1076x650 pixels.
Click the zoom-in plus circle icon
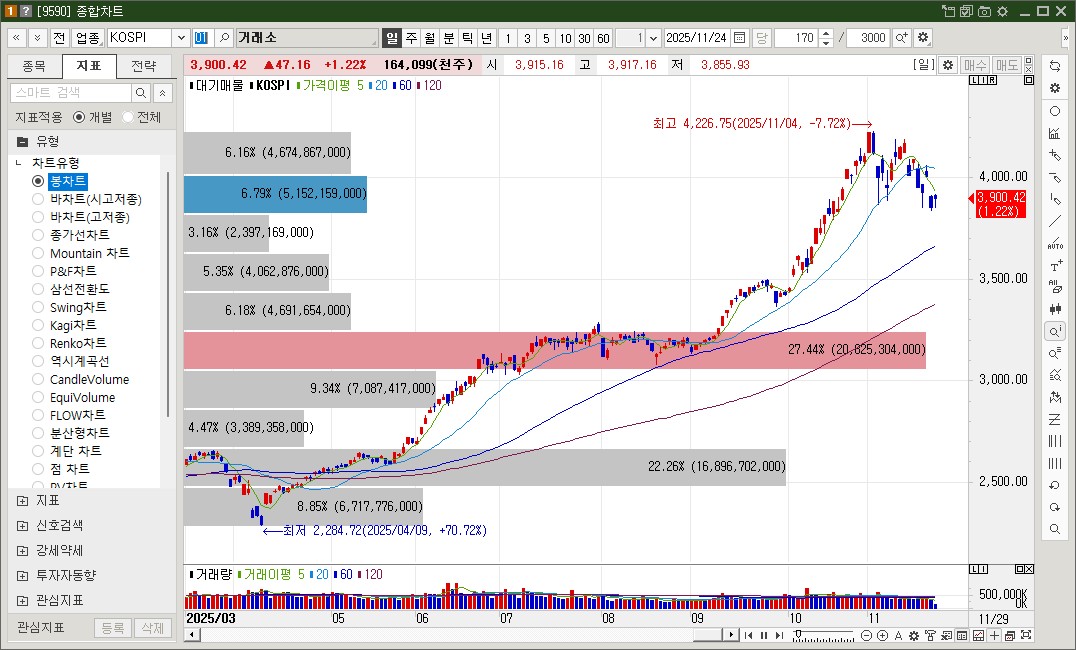(882, 636)
